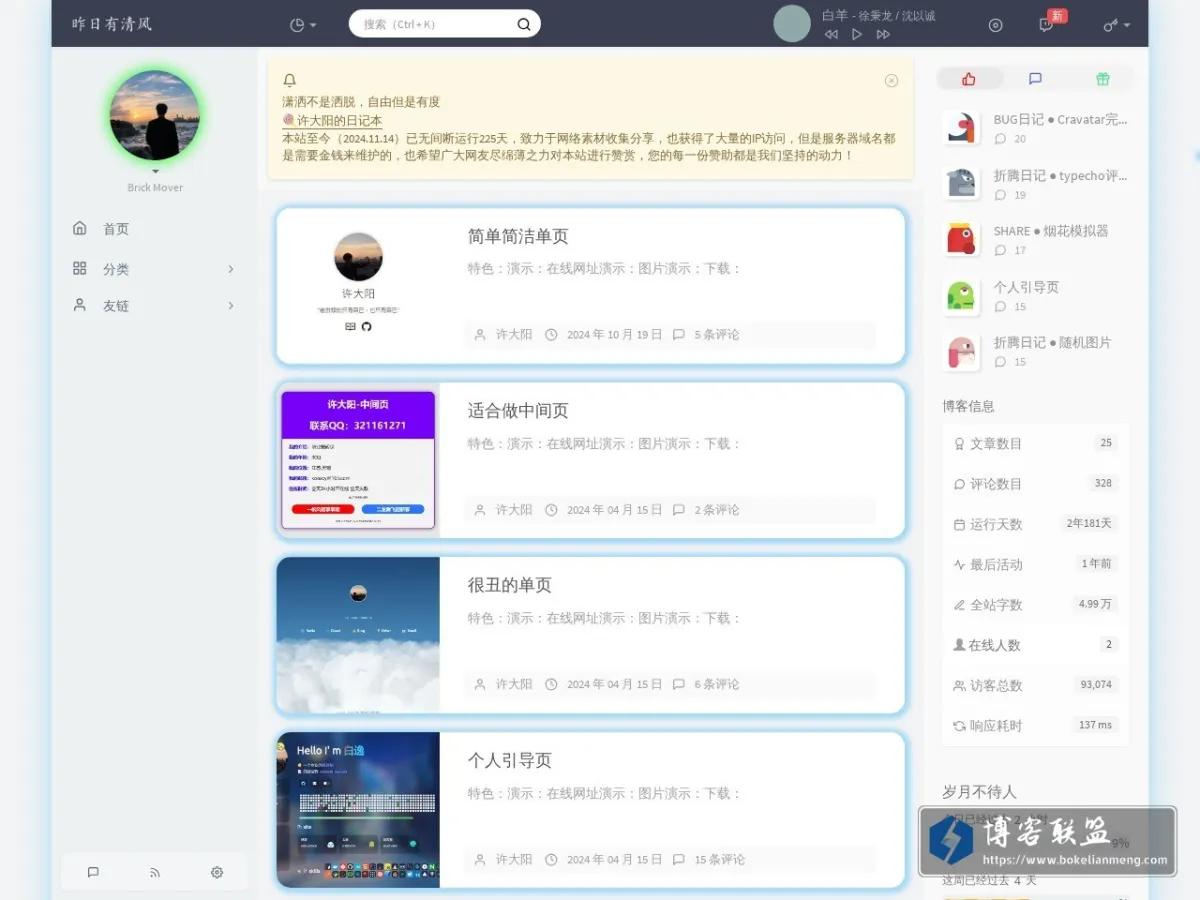Click the 在线人数 stats row
Image resolution: width=1200 pixels, height=900 pixels.
pos(1035,645)
